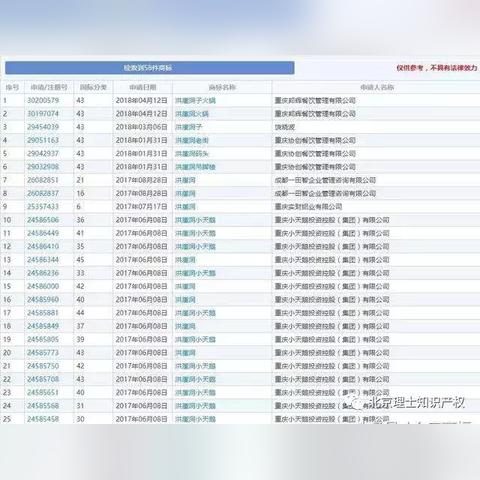Select the class value 16 in row 8
The height and width of the screenshot is (480, 480).
point(80,193)
